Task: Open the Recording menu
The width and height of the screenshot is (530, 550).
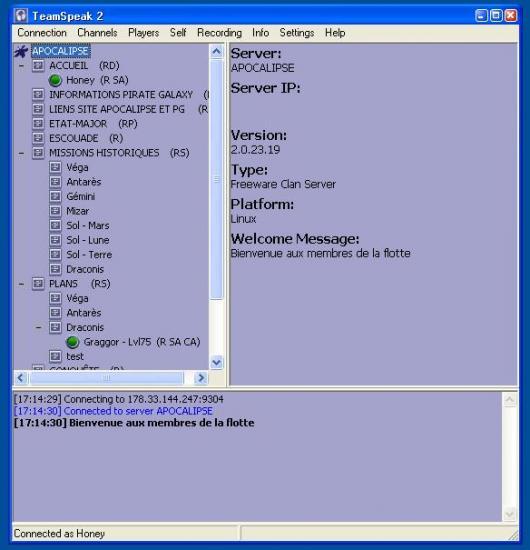Action: point(219,33)
